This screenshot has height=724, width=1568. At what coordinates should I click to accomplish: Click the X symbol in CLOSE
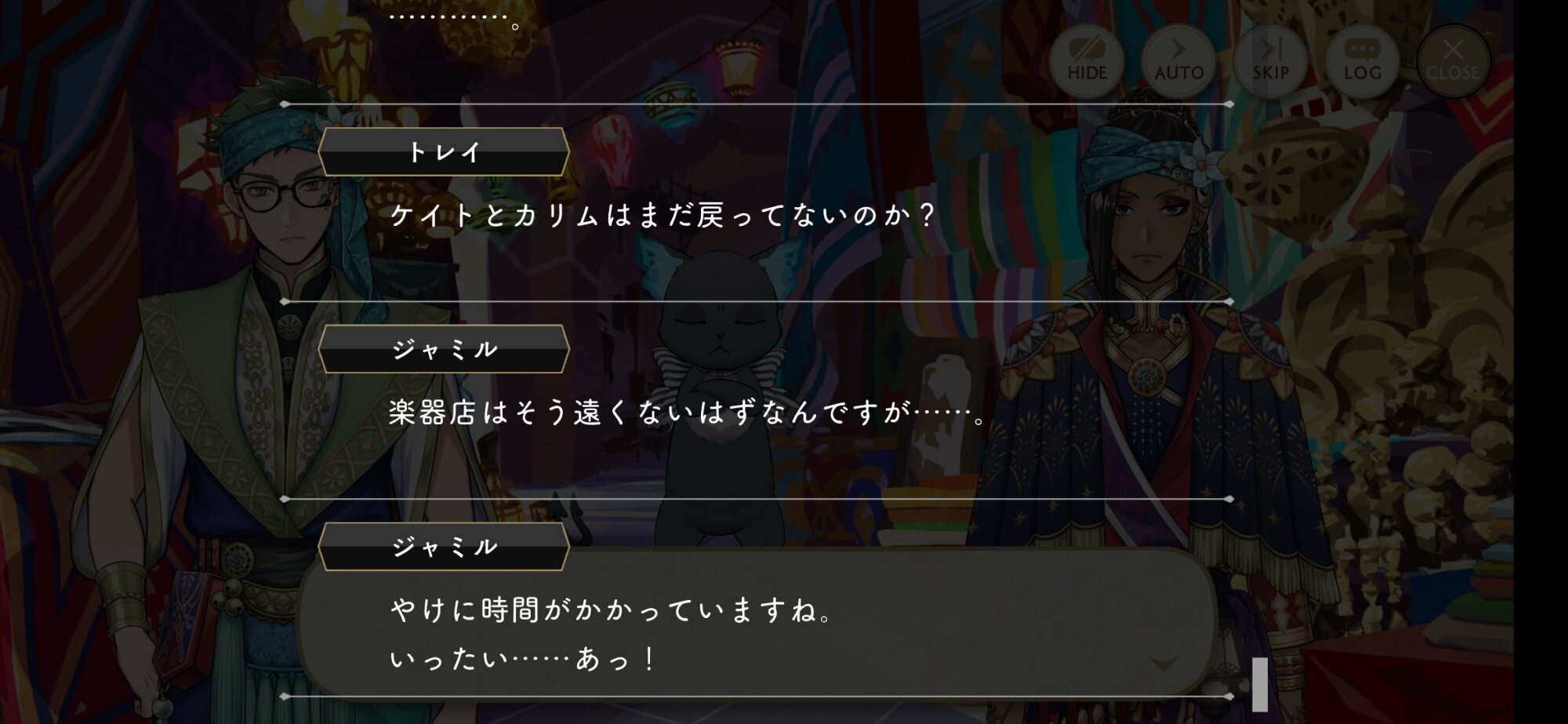[1453, 49]
